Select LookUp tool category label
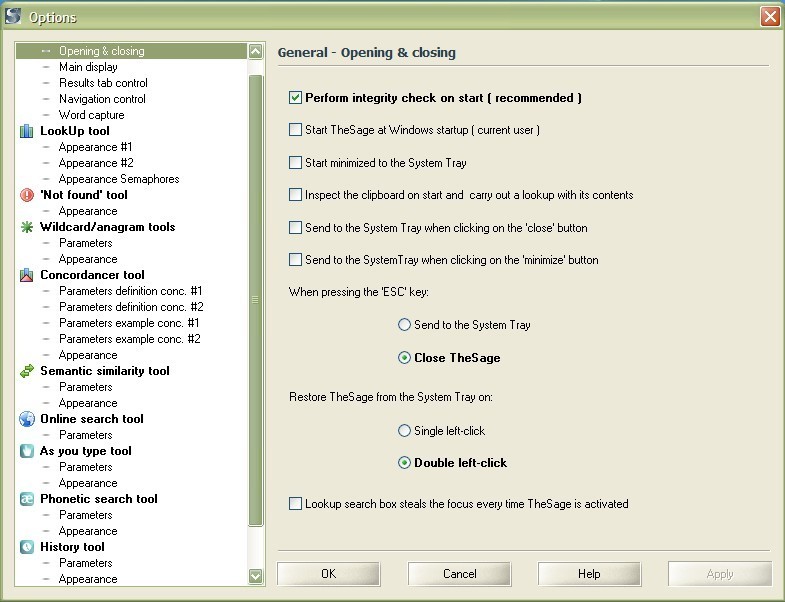Viewport: 785px width, 602px height. [x=75, y=131]
